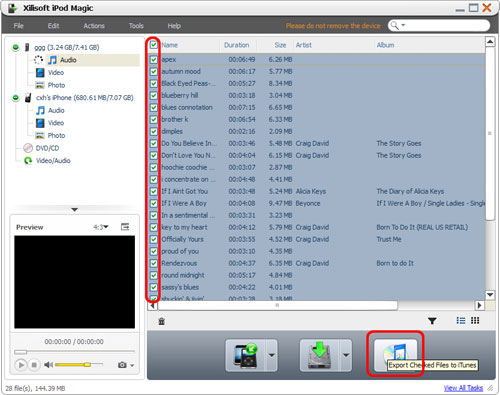Switch to list view mode

coord(461,320)
